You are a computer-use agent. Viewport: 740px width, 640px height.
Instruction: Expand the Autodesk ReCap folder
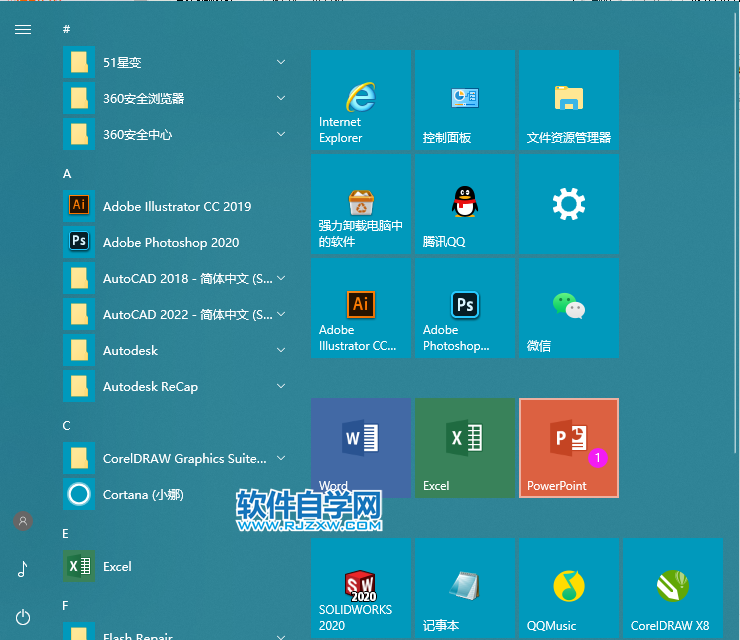pos(281,387)
